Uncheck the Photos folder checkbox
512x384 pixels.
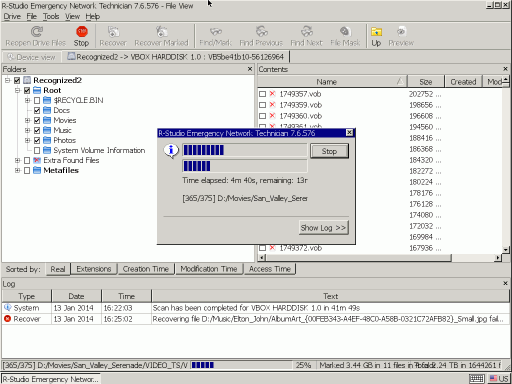coord(37,140)
